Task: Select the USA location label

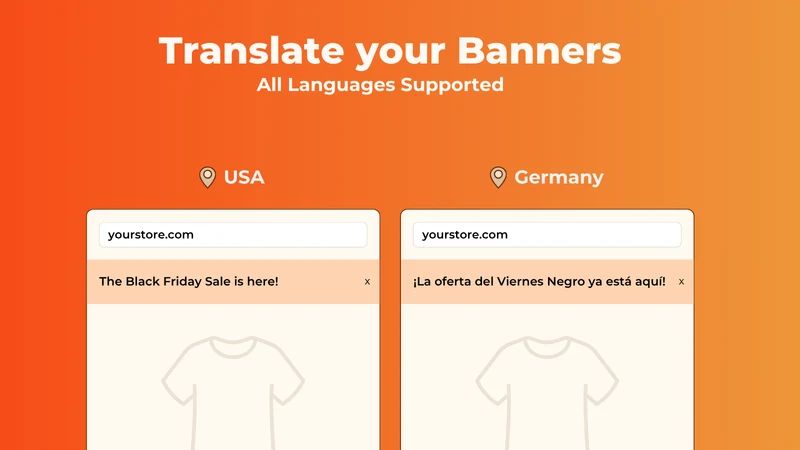Action: click(244, 177)
